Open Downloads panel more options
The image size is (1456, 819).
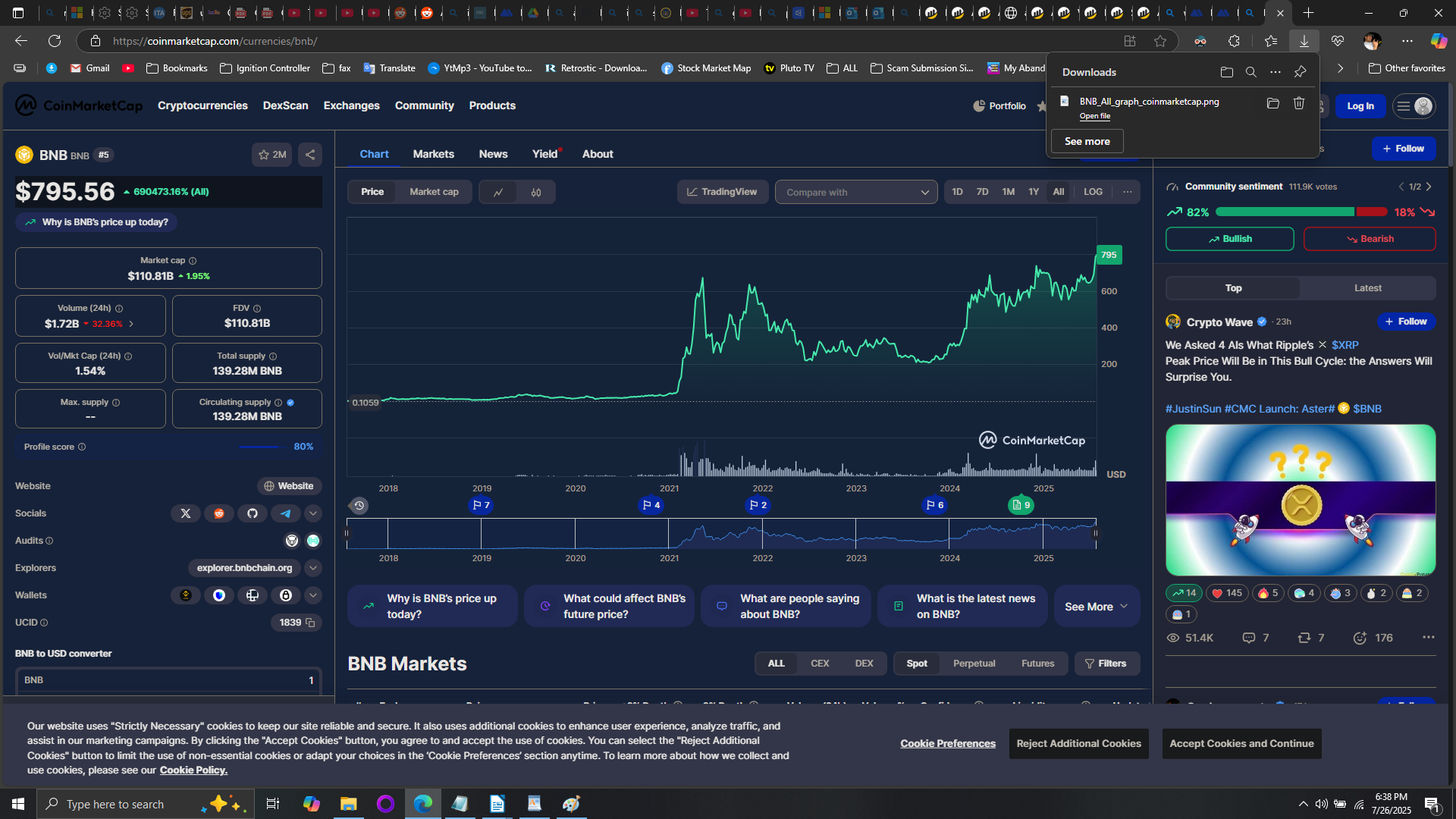pos(1276,72)
